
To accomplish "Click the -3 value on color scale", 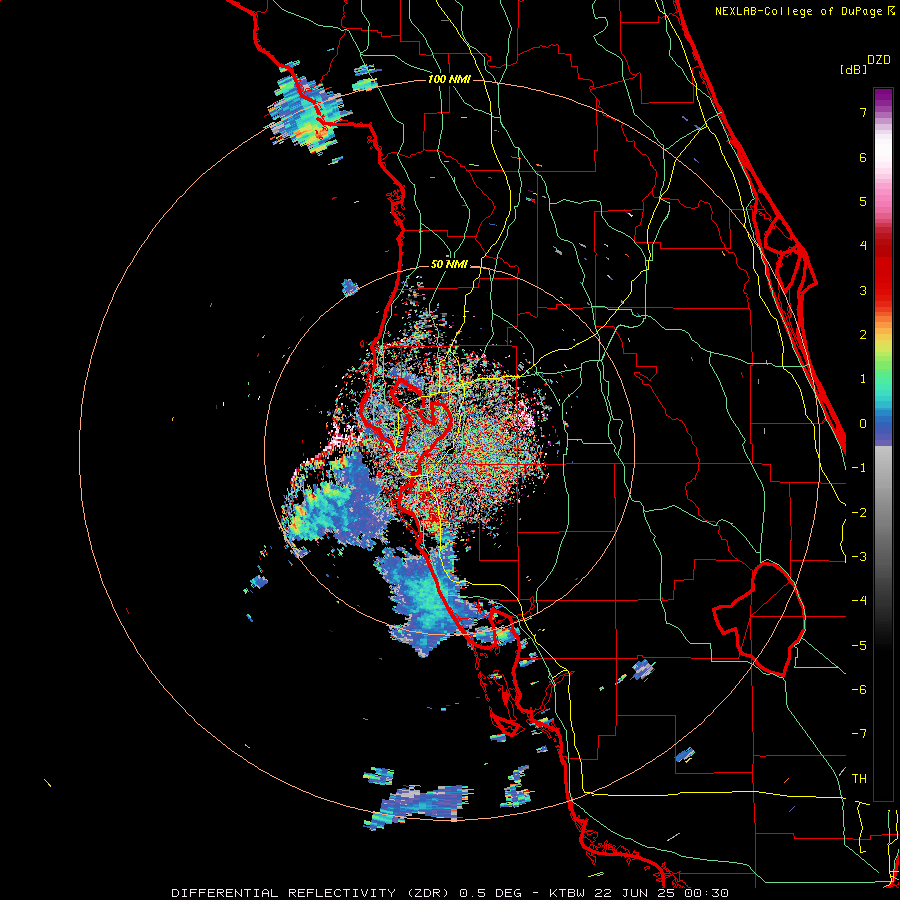I will click(x=859, y=557).
